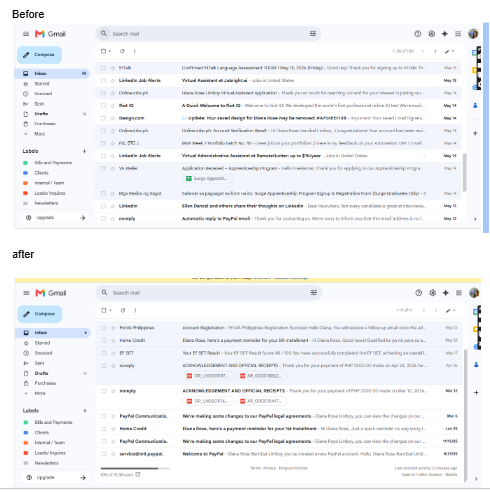Refresh the inbox in the Before screenshot

point(122,51)
